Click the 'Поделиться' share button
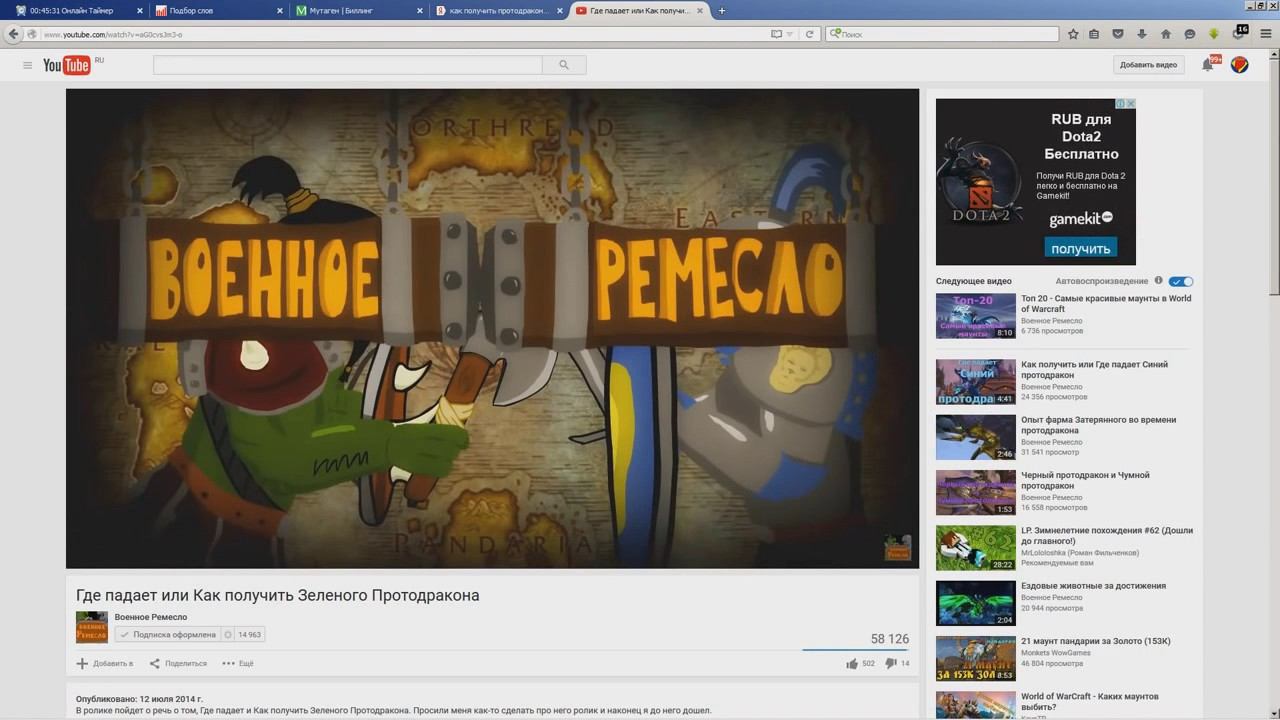Image resolution: width=1280 pixels, height=720 pixels. pos(178,663)
